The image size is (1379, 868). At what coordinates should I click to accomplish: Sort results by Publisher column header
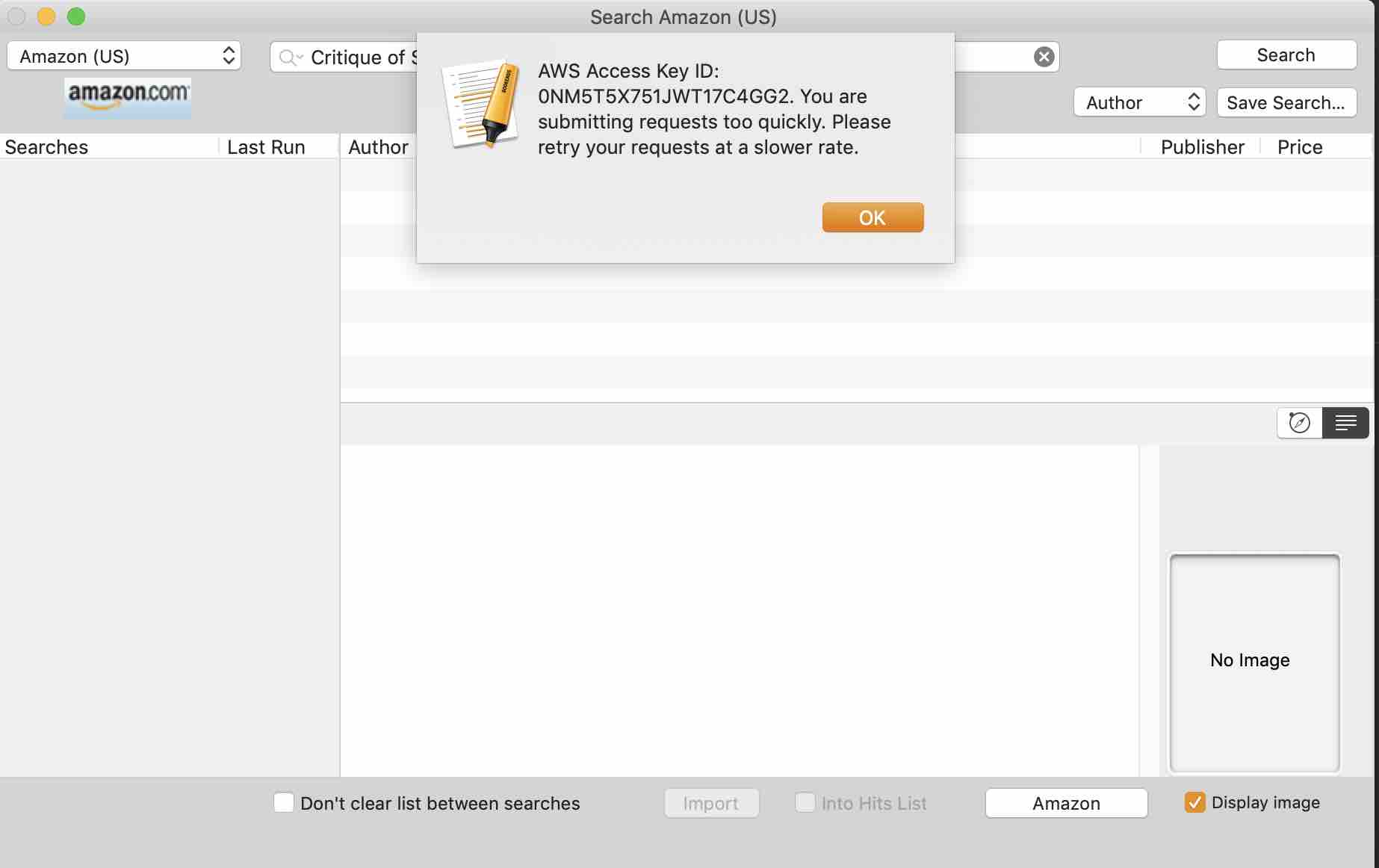coord(1202,147)
